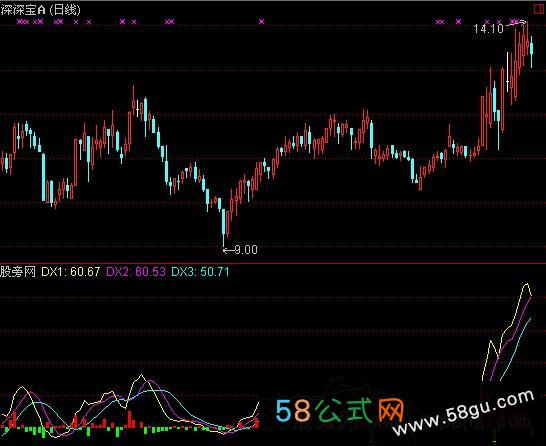Click the 9.00 low price label
546x446 pixels.
(246, 250)
